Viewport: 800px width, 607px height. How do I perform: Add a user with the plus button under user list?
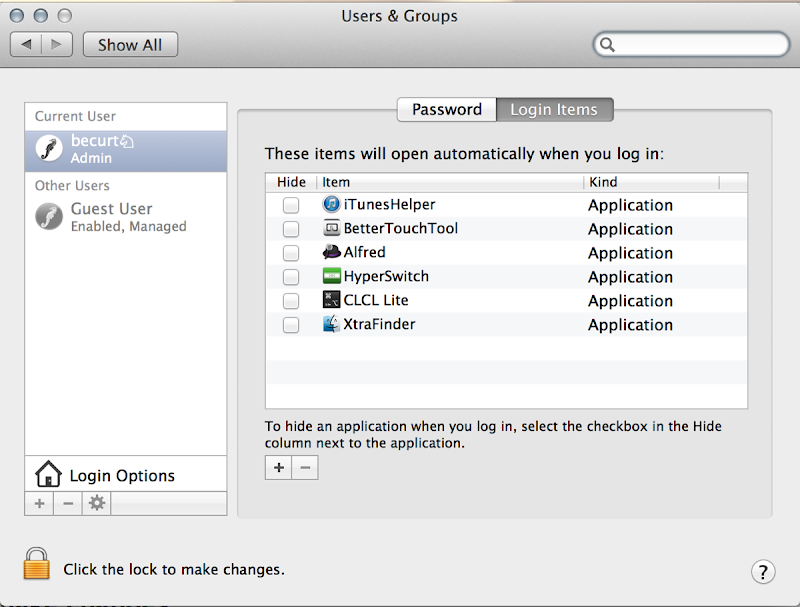point(39,504)
